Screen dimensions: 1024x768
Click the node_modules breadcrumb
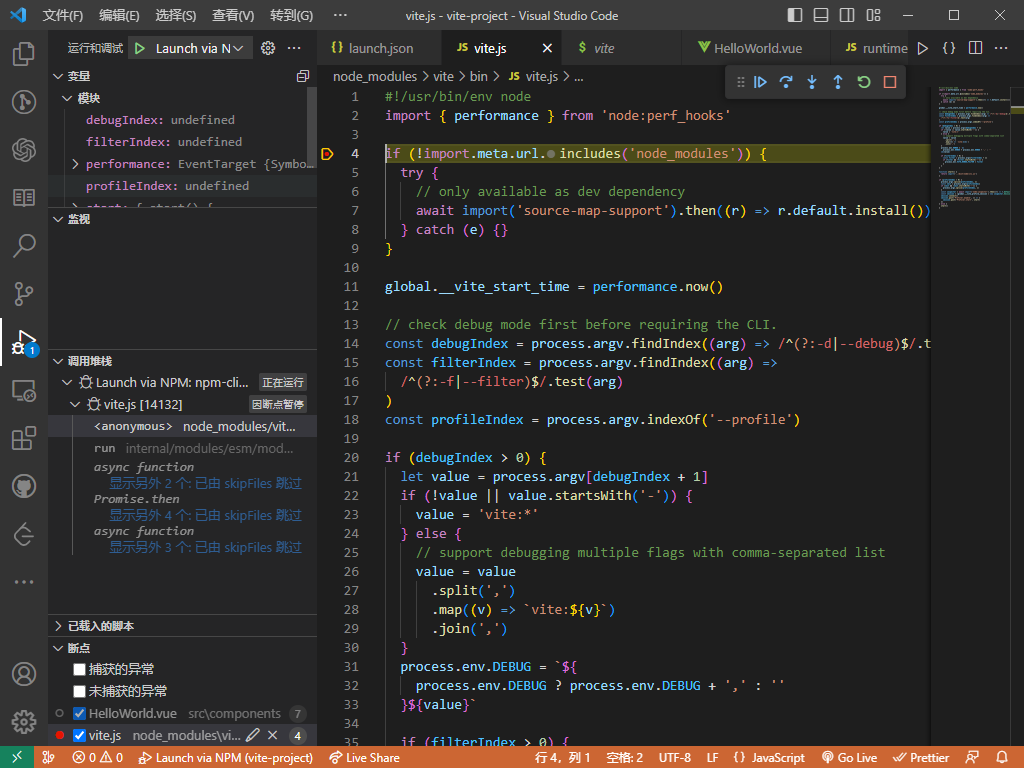(375, 76)
